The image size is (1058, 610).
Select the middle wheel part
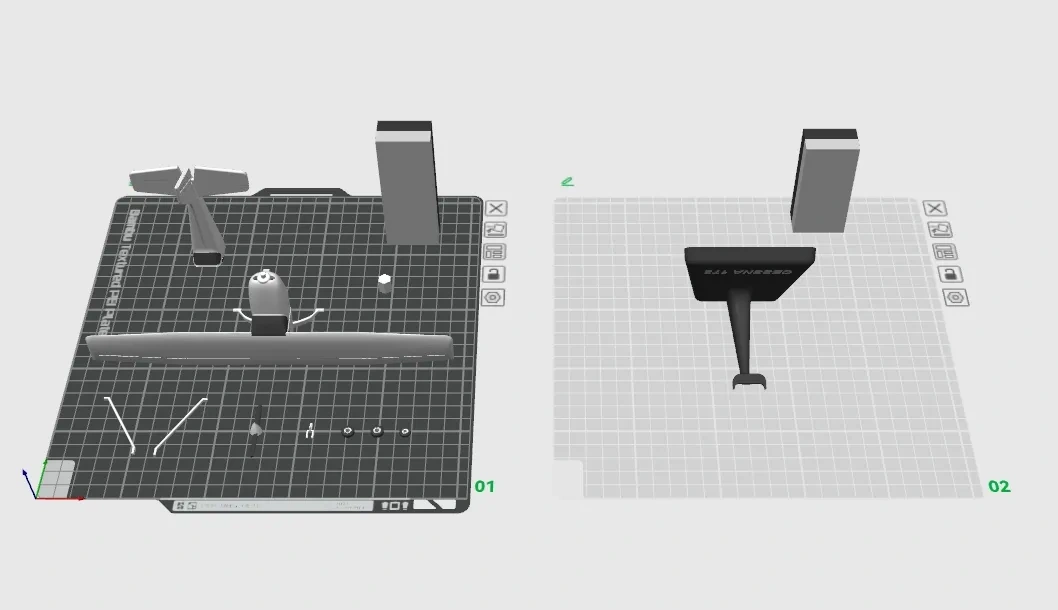(377, 431)
